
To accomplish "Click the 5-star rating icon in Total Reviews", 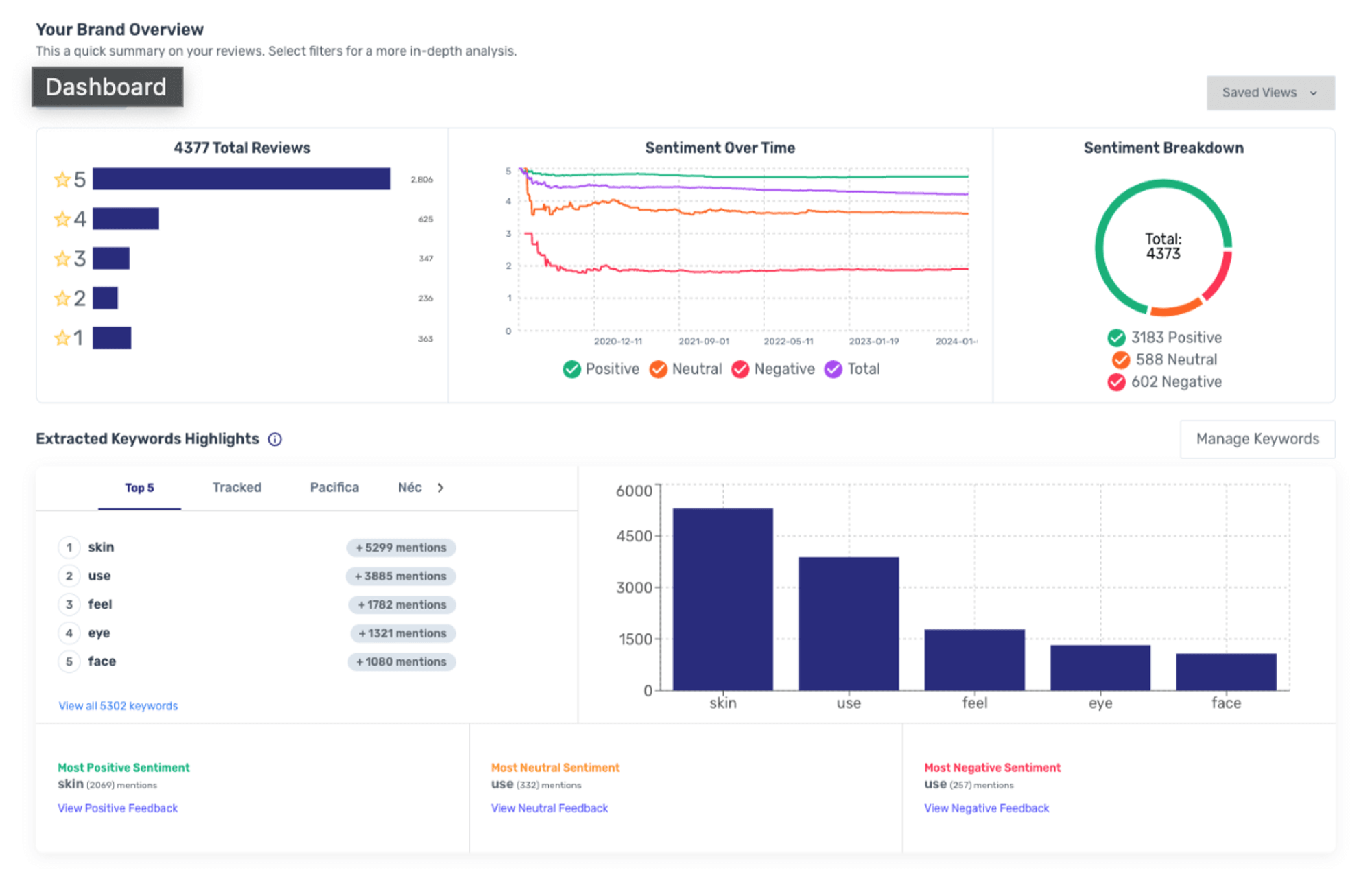I will pyautogui.click(x=63, y=178).
